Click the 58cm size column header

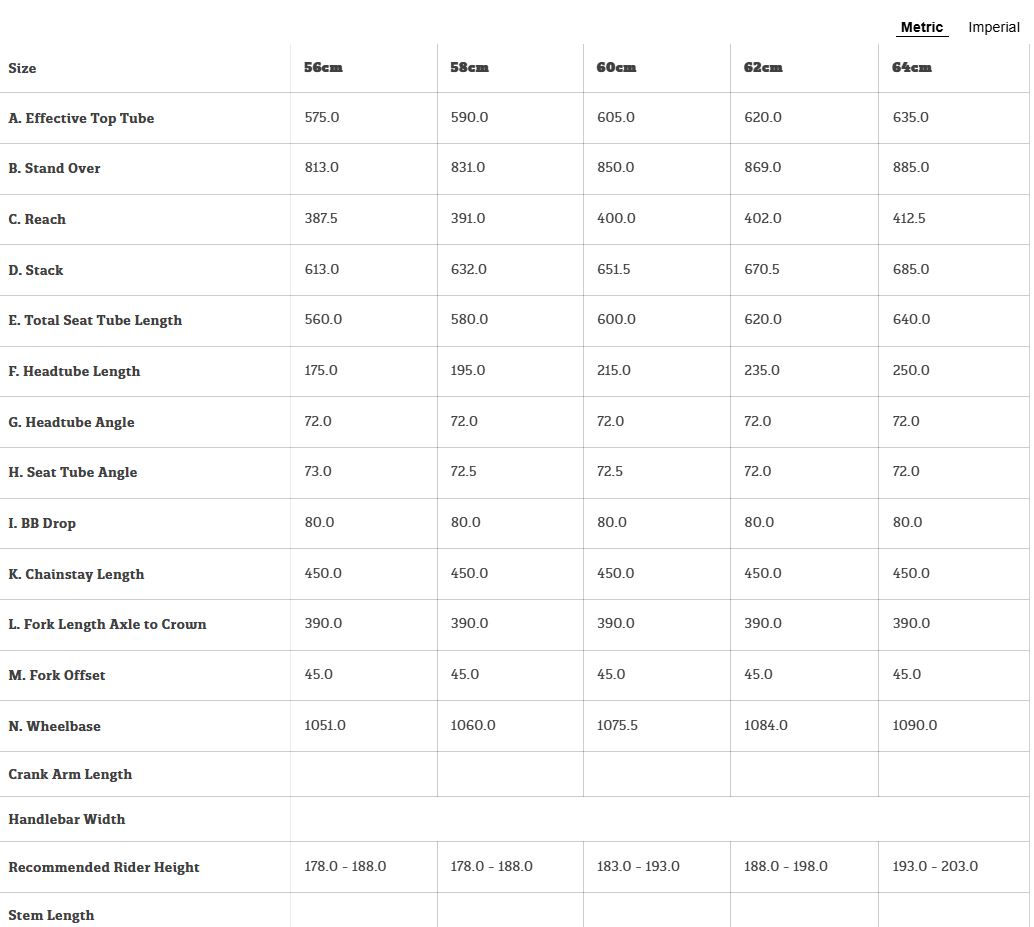(x=469, y=67)
